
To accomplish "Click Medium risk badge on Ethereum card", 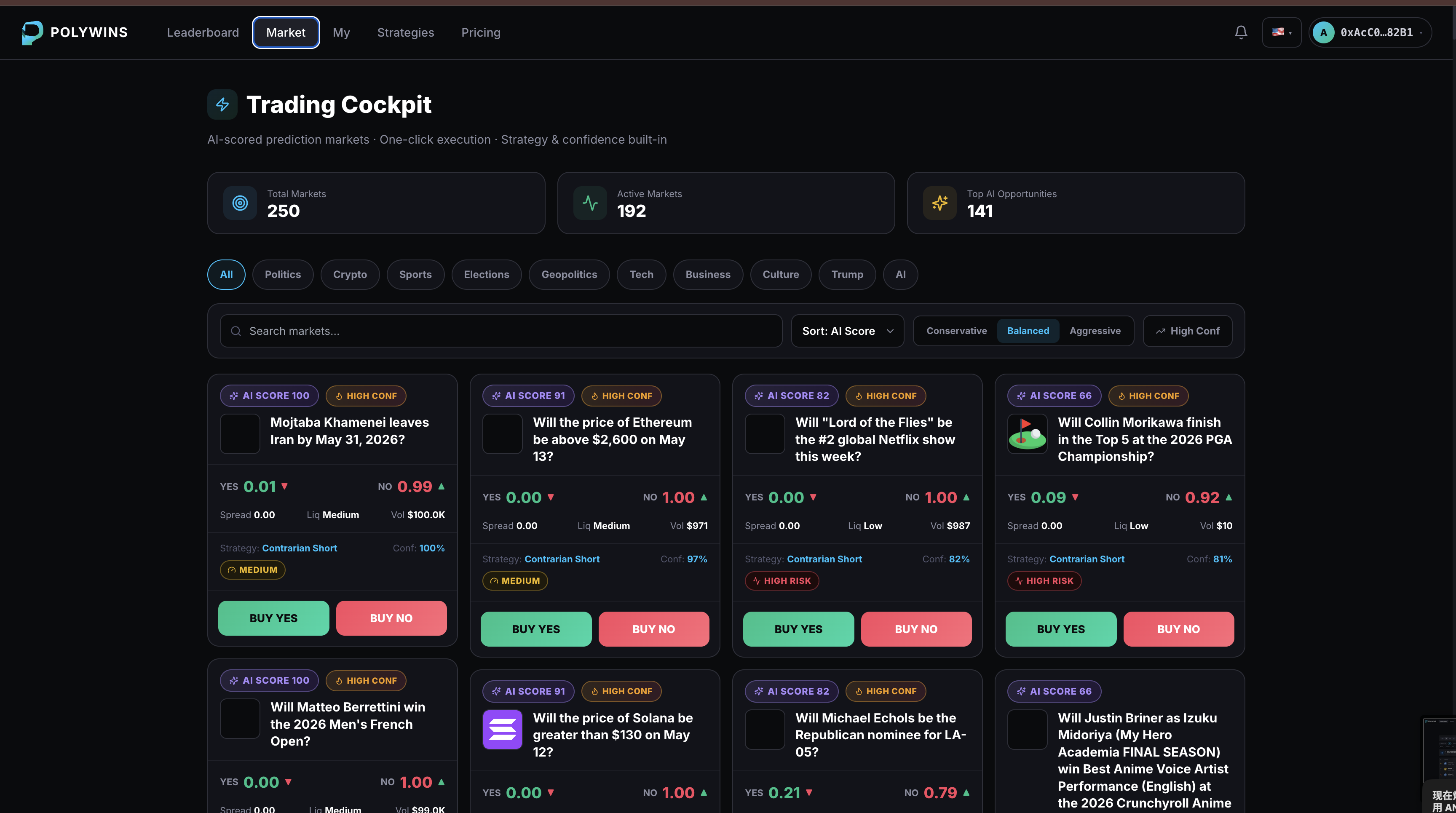I will click(x=515, y=581).
